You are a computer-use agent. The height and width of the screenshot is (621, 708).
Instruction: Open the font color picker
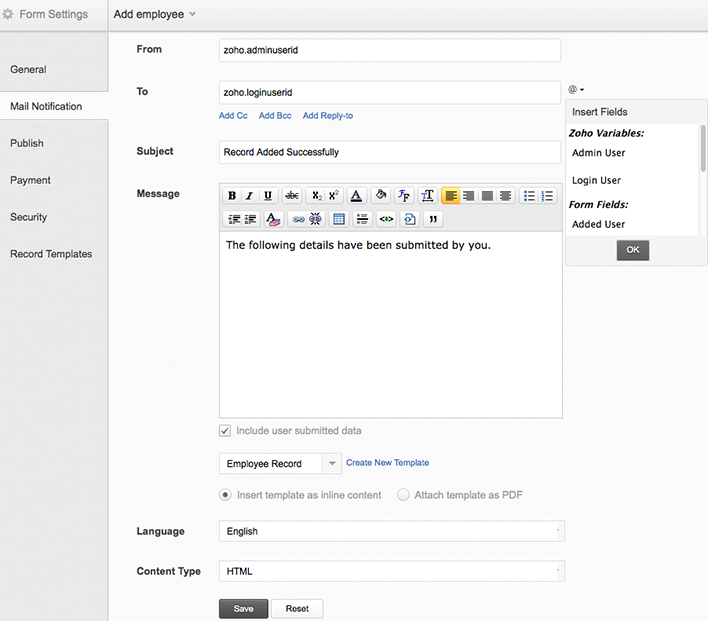pyautogui.click(x=356, y=196)
